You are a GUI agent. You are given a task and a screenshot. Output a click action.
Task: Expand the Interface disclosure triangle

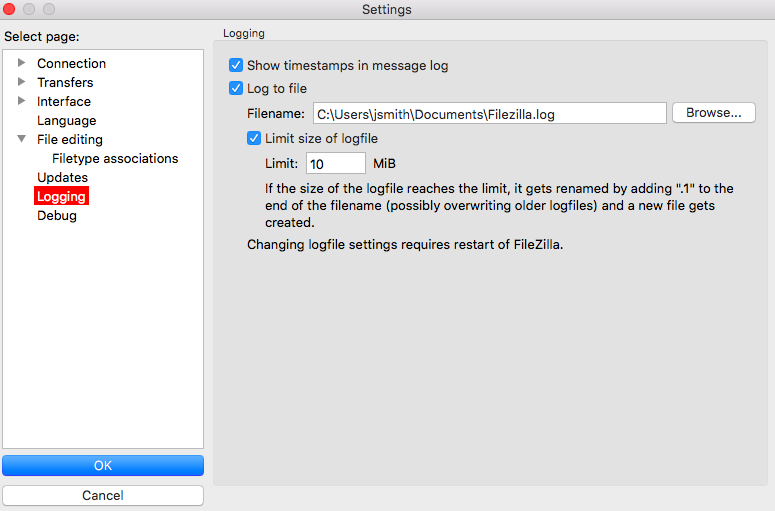[x=21, y=101]
